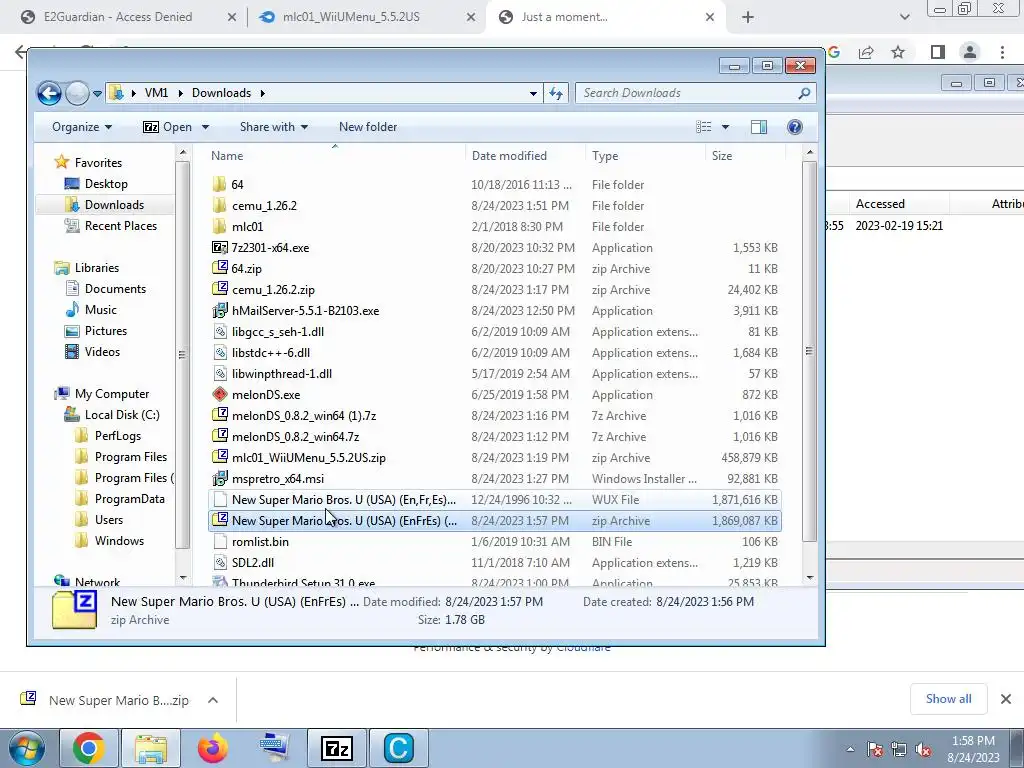Image resolution: width=1024 pixels, height=768 pixels.
Task: Bookmark page with Chrome star icon
Action: coord(898,52)
